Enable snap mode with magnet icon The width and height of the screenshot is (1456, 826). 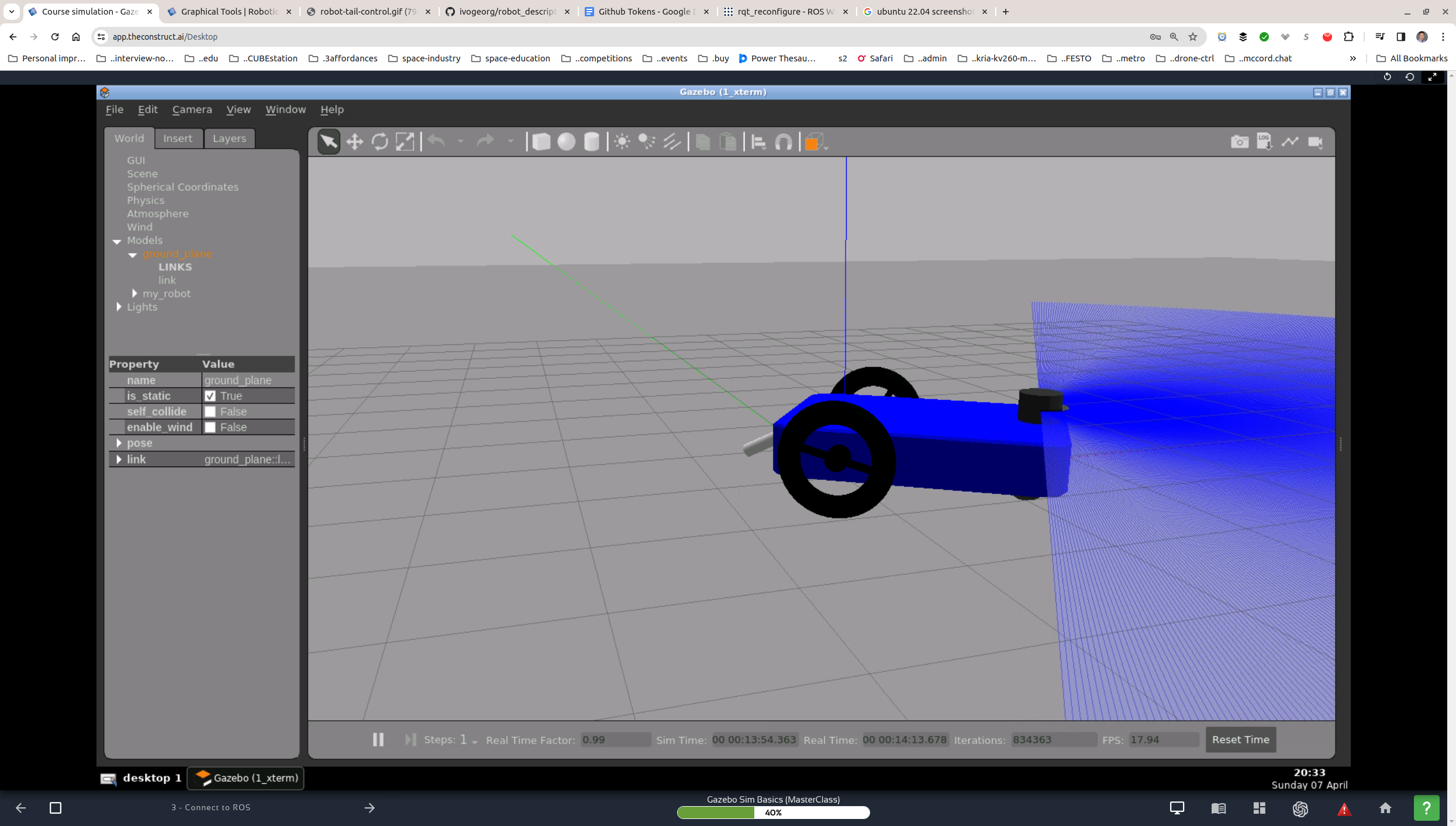tap(784, 141)
